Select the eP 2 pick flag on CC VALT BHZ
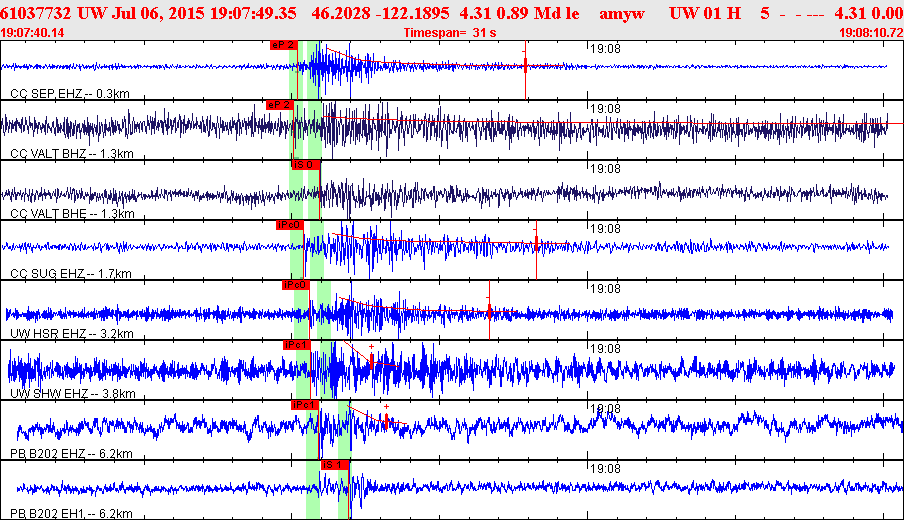The height and width of the screenshot is (520, 904). 280,105
